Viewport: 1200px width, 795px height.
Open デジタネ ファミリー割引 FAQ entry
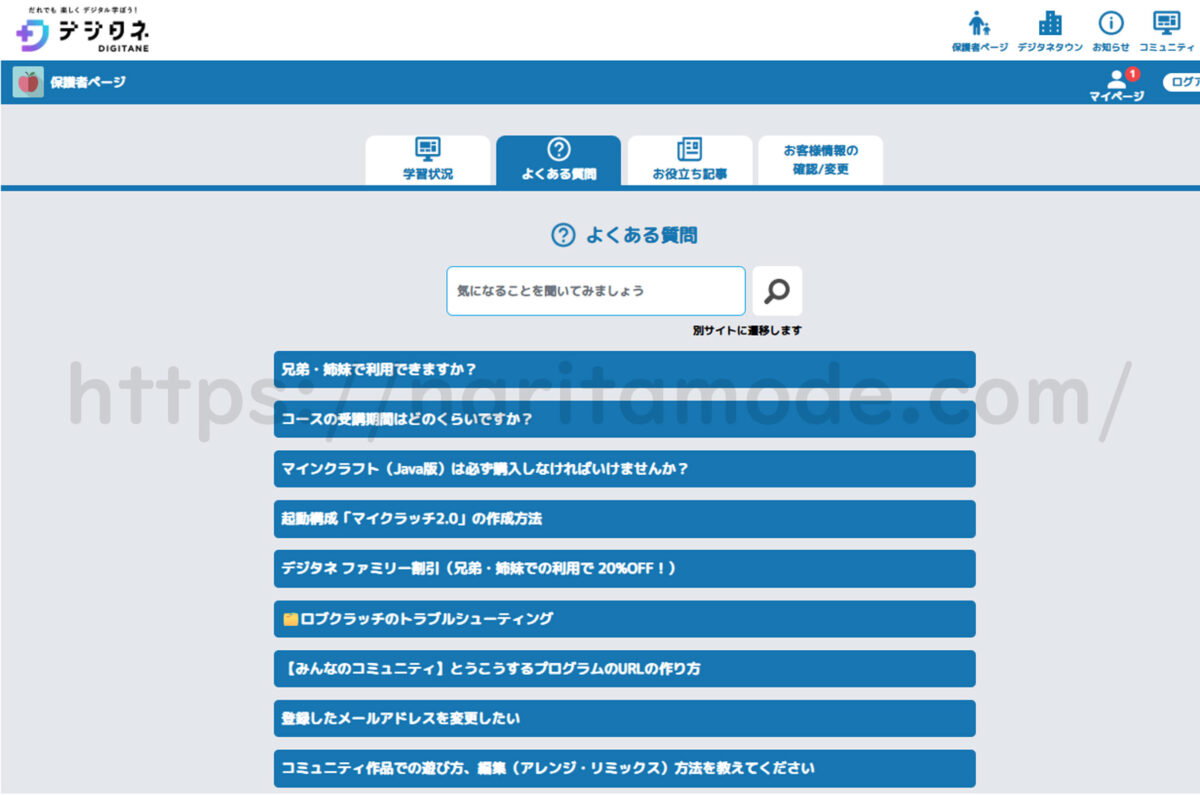[x=624, y=568]
